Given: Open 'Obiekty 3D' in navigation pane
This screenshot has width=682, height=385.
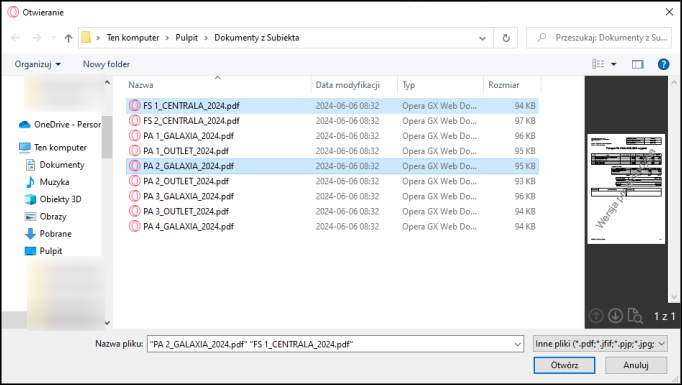Looking at the screenshot, I should pos(53,199).
